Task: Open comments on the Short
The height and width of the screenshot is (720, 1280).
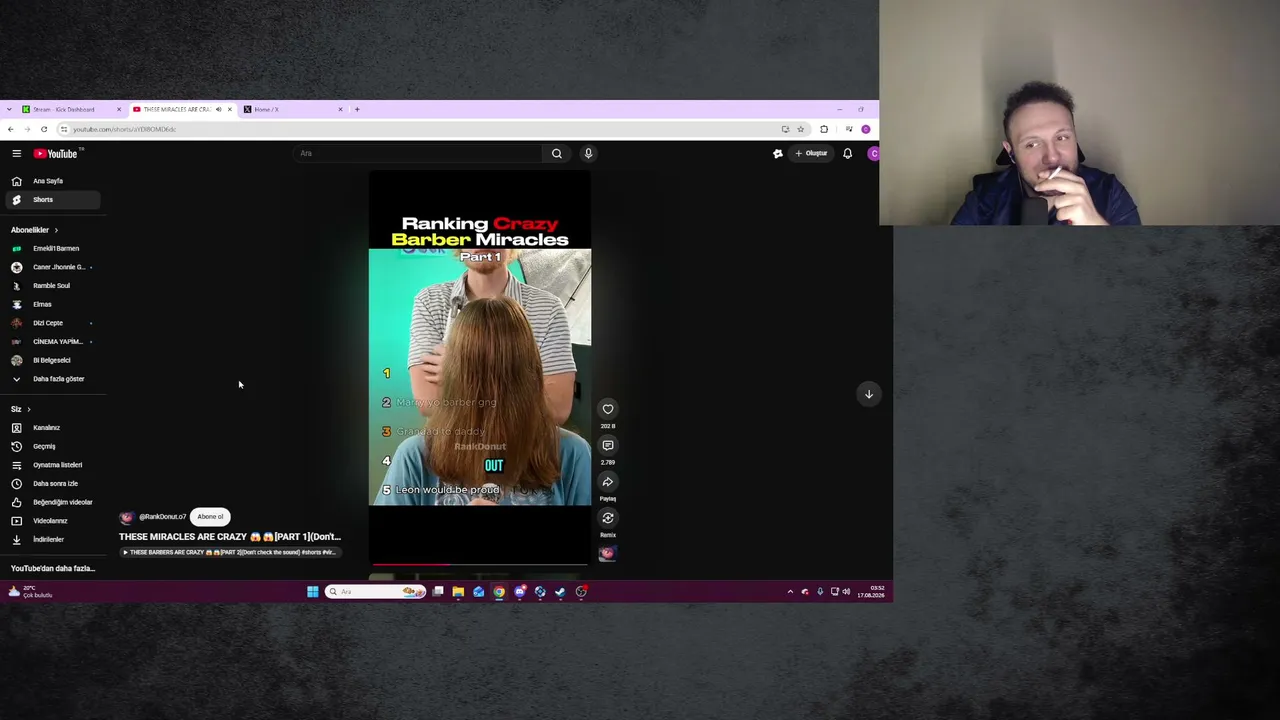Action: click(608, 445)
